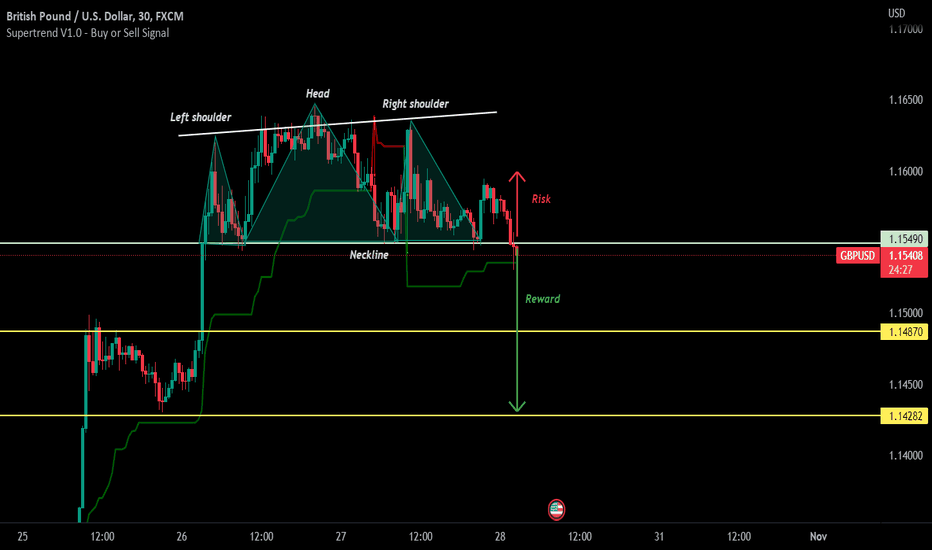Click the 27 date on time axis
Screen dimensions: 932x550
341,536
